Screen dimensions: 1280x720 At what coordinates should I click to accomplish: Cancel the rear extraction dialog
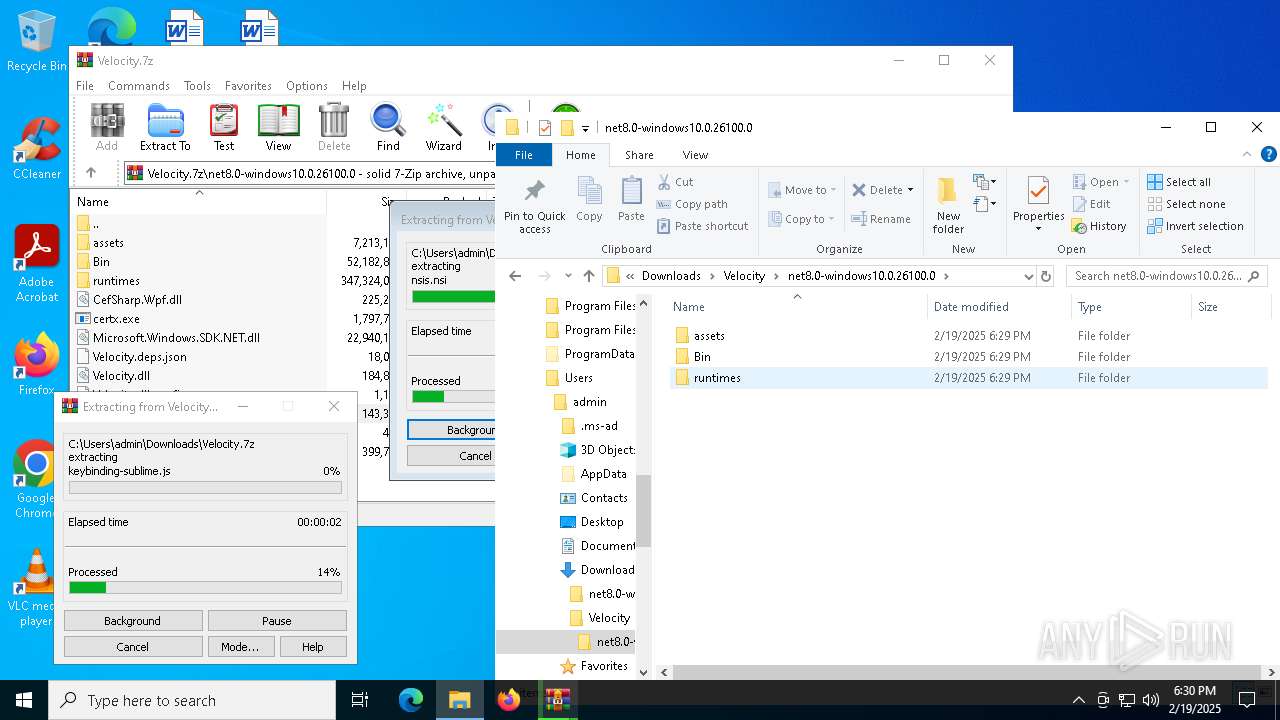[452, 455]
